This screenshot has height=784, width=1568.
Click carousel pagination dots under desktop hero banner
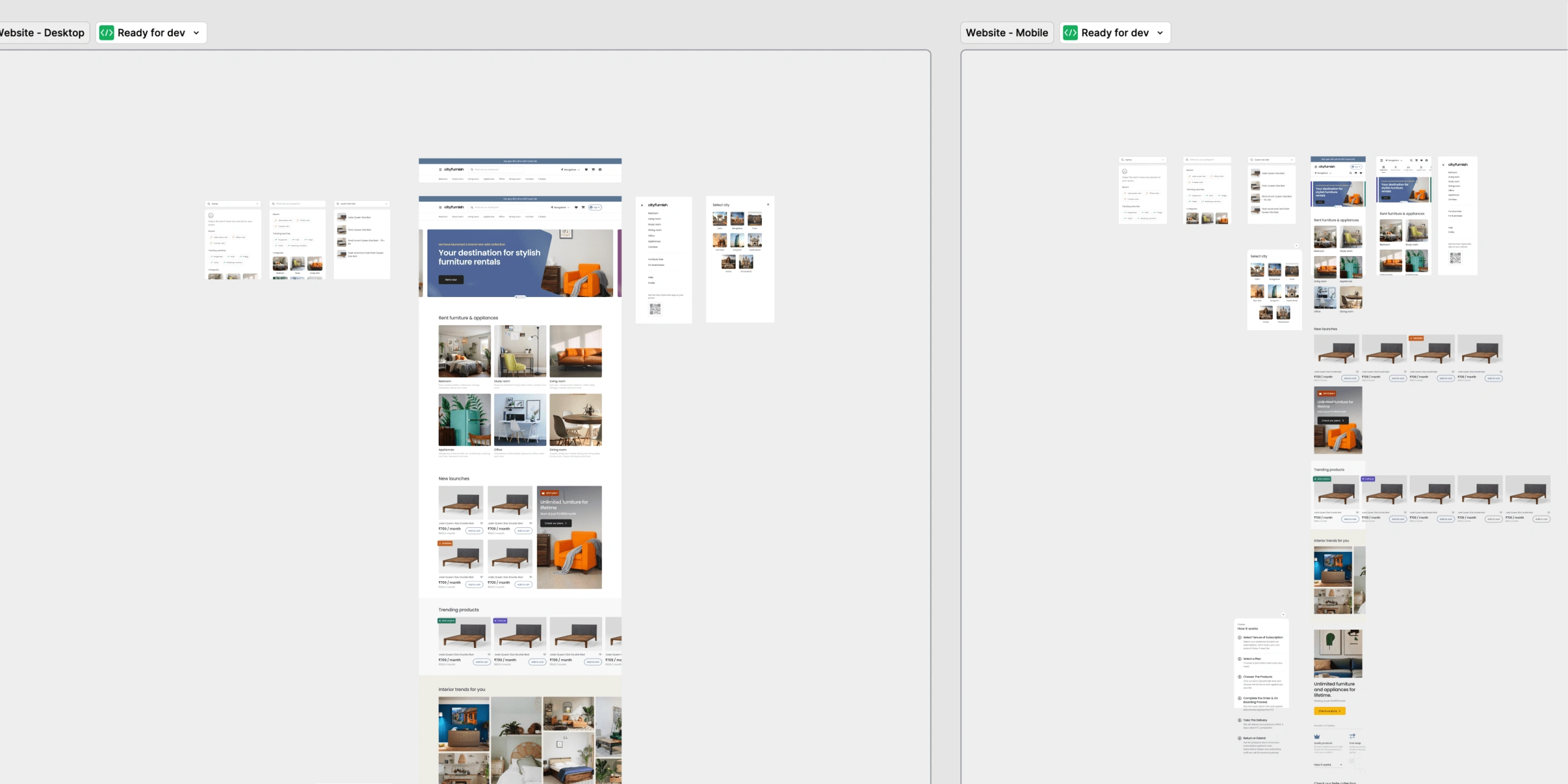pos(520,297)
